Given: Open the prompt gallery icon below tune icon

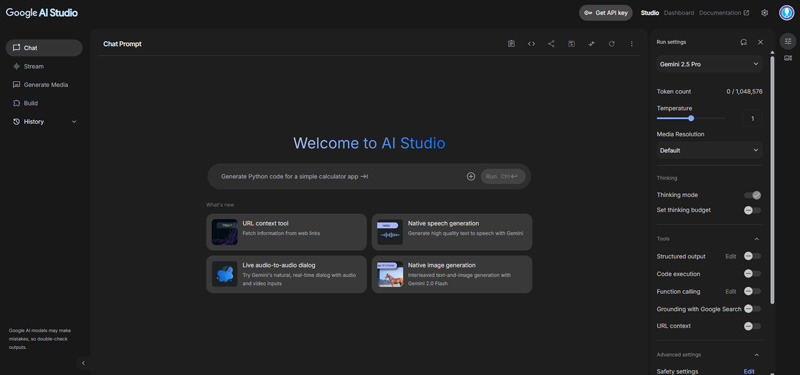Looking at the screenshot, I should coord(788,58).
